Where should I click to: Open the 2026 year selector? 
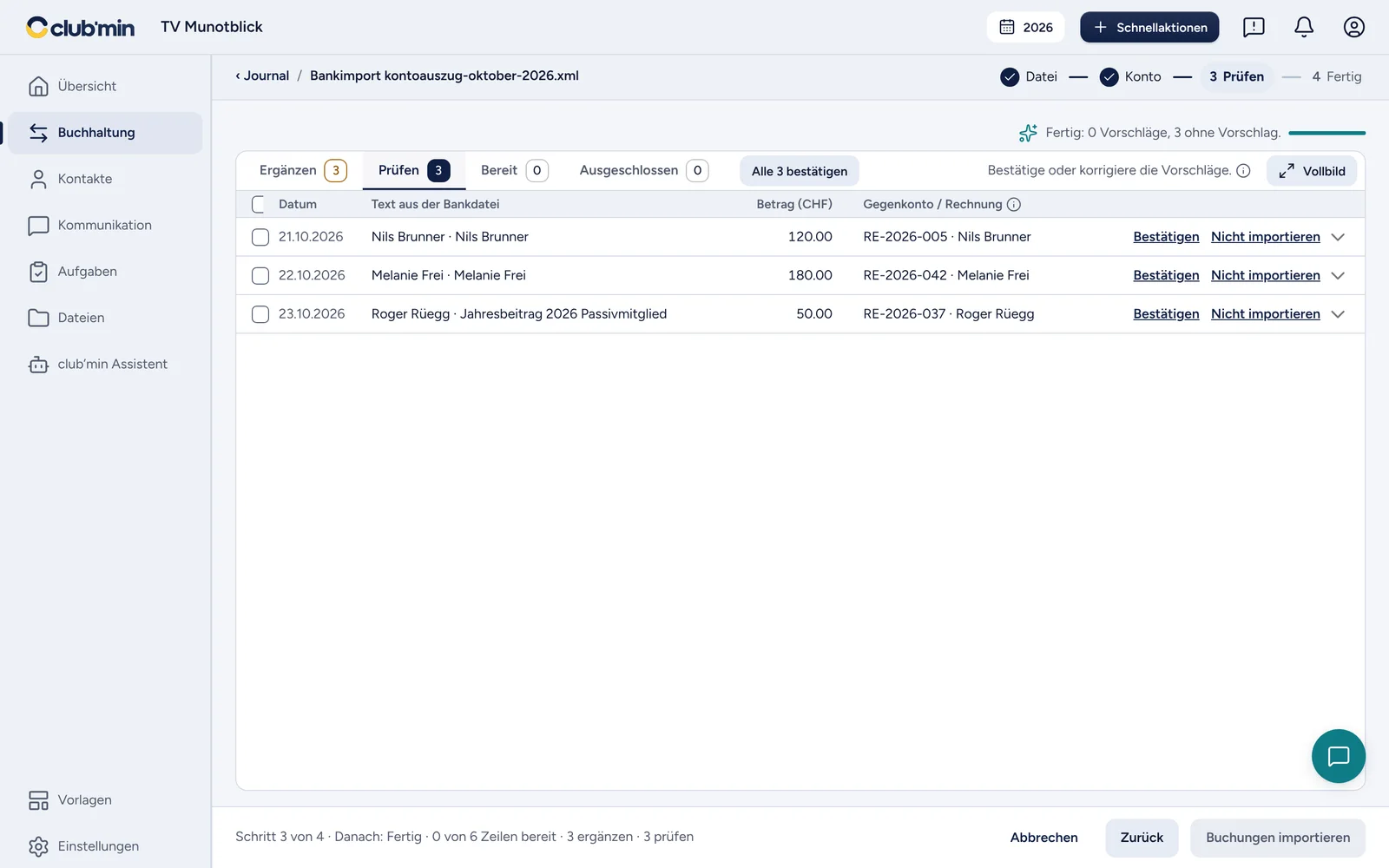[x=1026, y=27]
